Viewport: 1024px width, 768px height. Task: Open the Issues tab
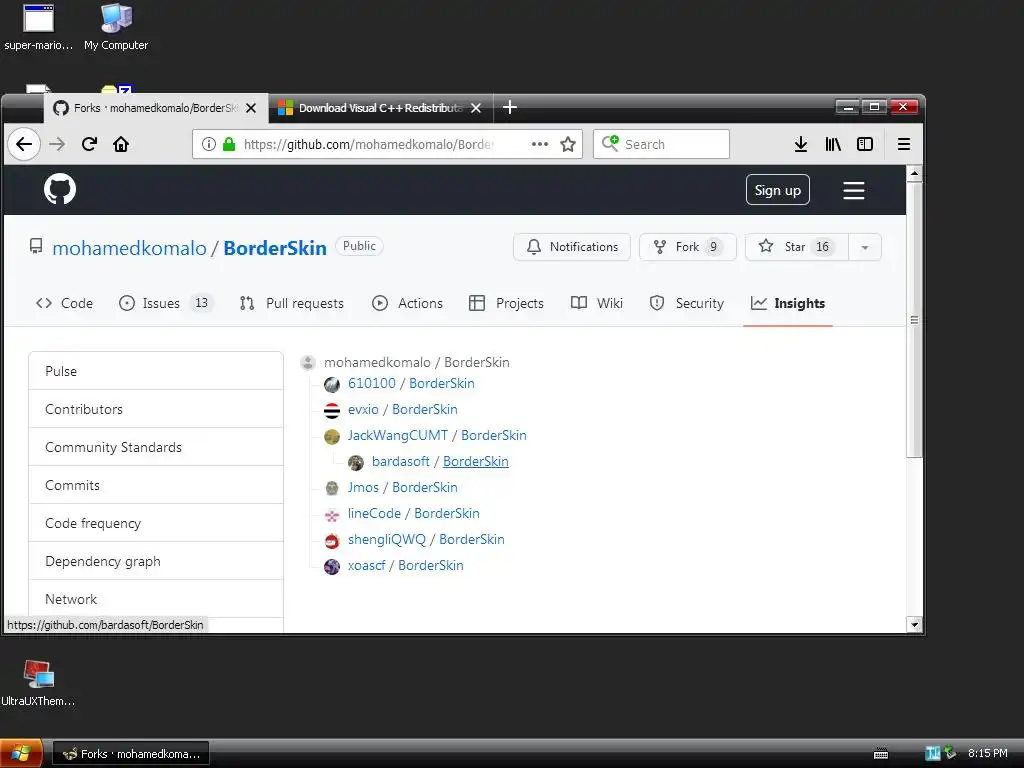(166, 303)
